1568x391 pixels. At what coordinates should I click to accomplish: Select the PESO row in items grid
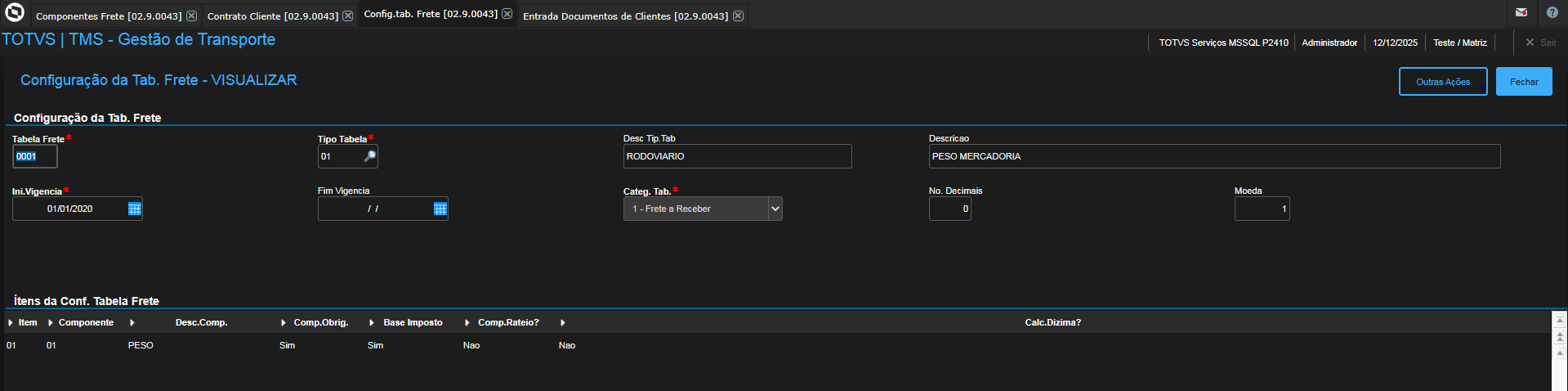[141, 346]
